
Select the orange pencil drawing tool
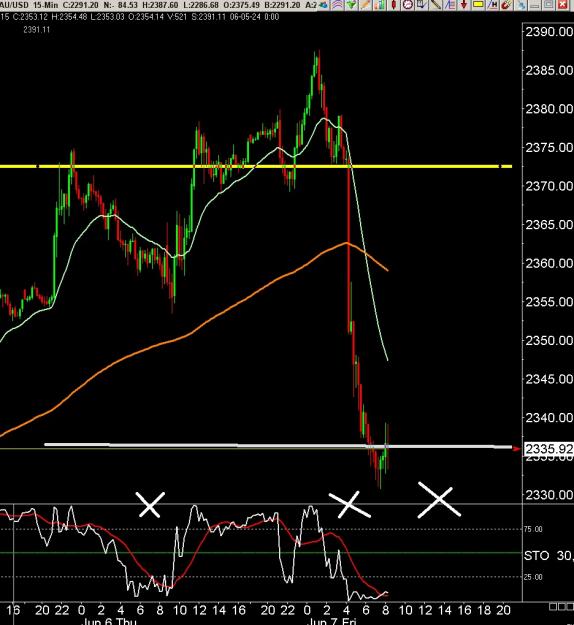(365, 5)
